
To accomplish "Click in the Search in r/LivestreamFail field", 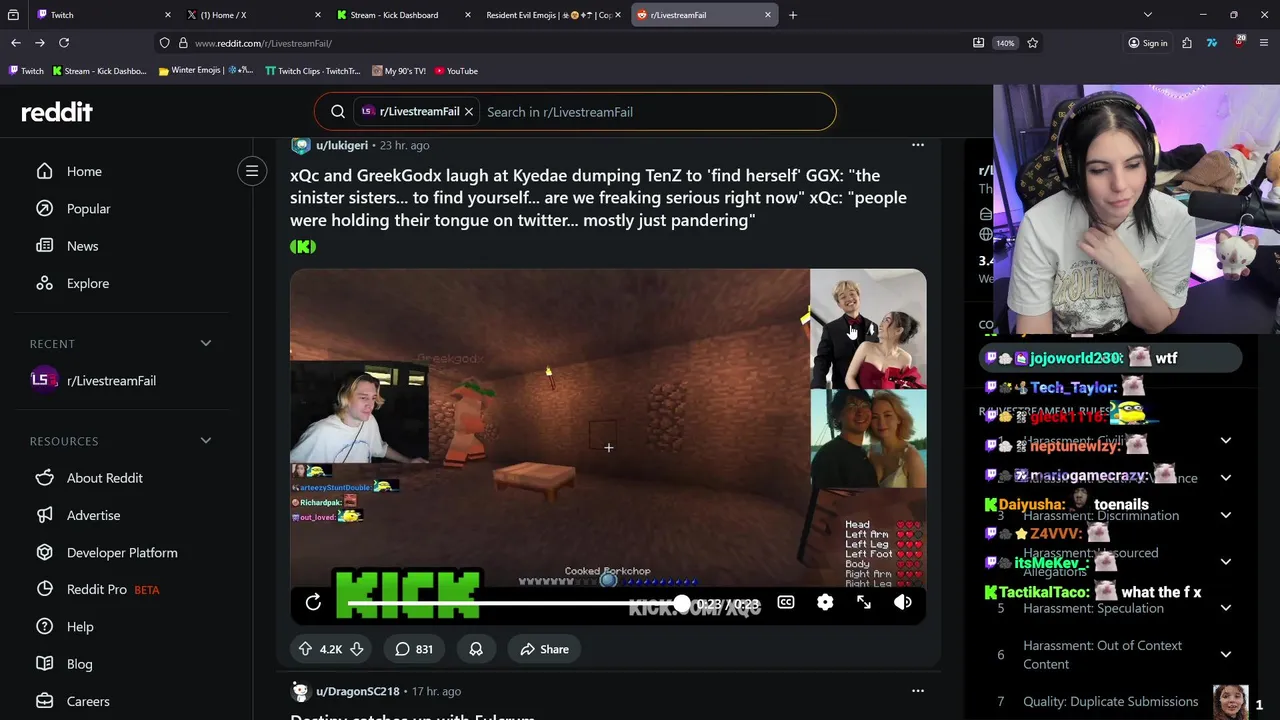I will pos(655,112).
